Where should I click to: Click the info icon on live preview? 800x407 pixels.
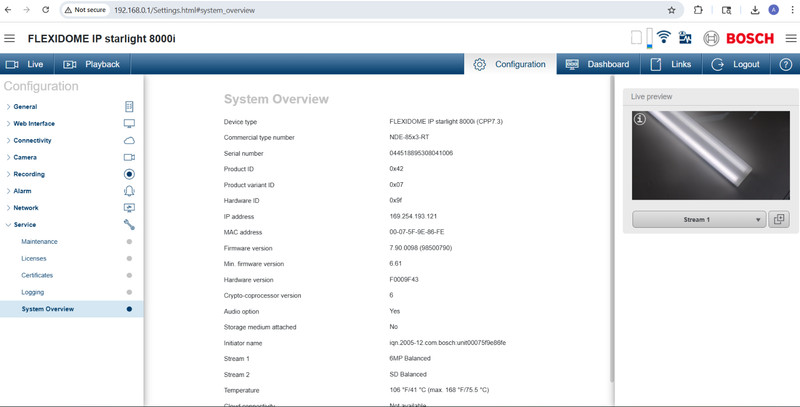pos(640,119)
